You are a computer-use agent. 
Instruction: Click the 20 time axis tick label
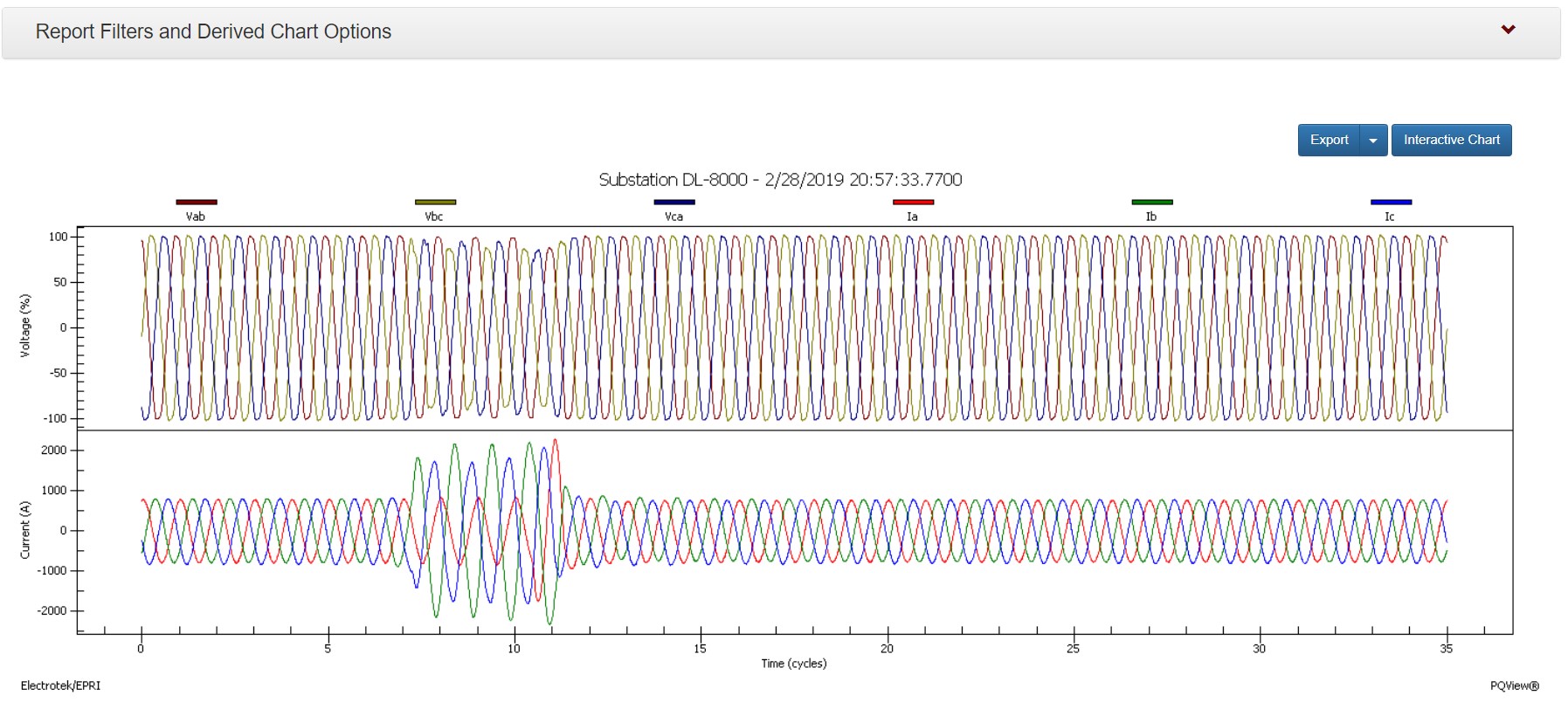(887, 648)
